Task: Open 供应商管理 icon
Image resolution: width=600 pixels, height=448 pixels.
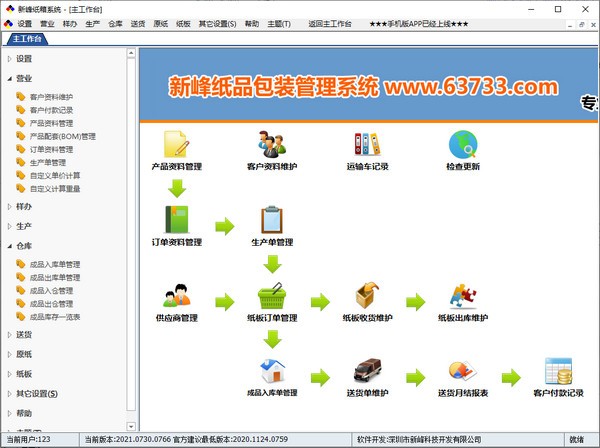Action: (x=176, y=295)
